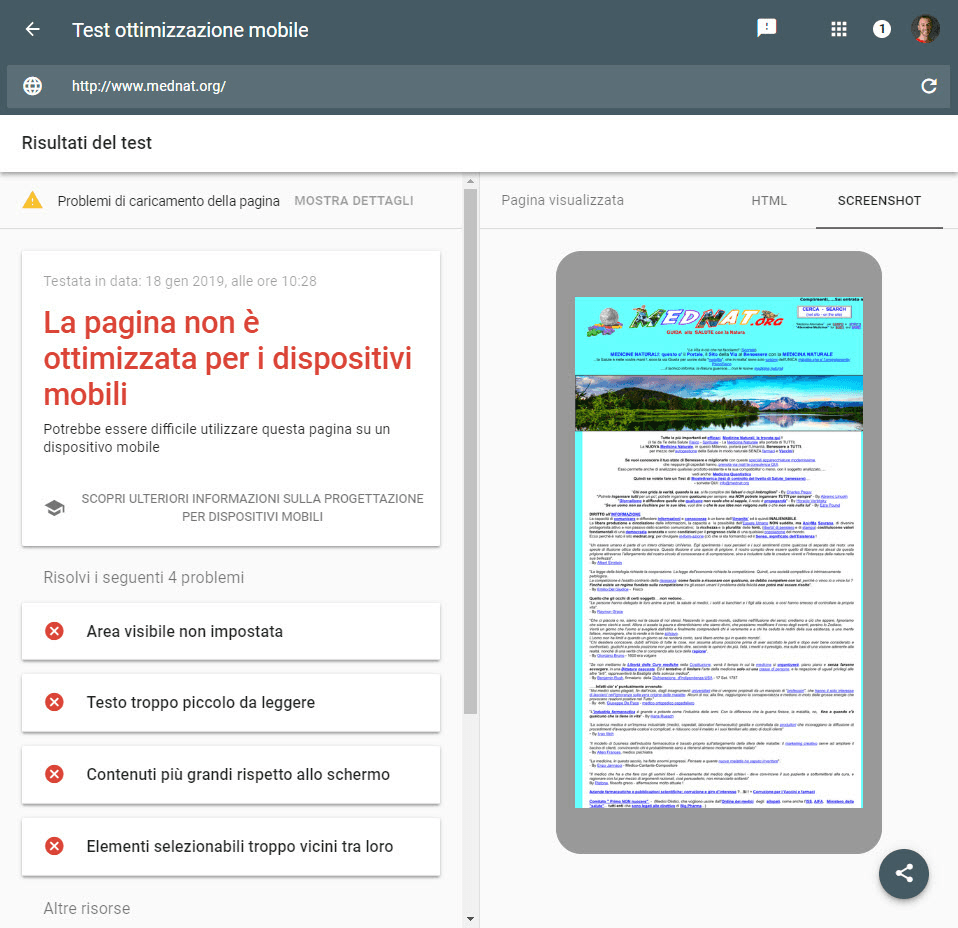Switch to the HTML tab
Image resolution: width=958 pixels, height=928 pixels.
click(x=769, y=200)
